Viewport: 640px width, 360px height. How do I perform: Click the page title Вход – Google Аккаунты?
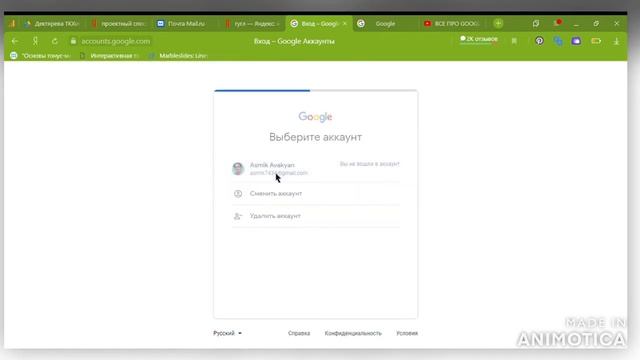[294, 41]
